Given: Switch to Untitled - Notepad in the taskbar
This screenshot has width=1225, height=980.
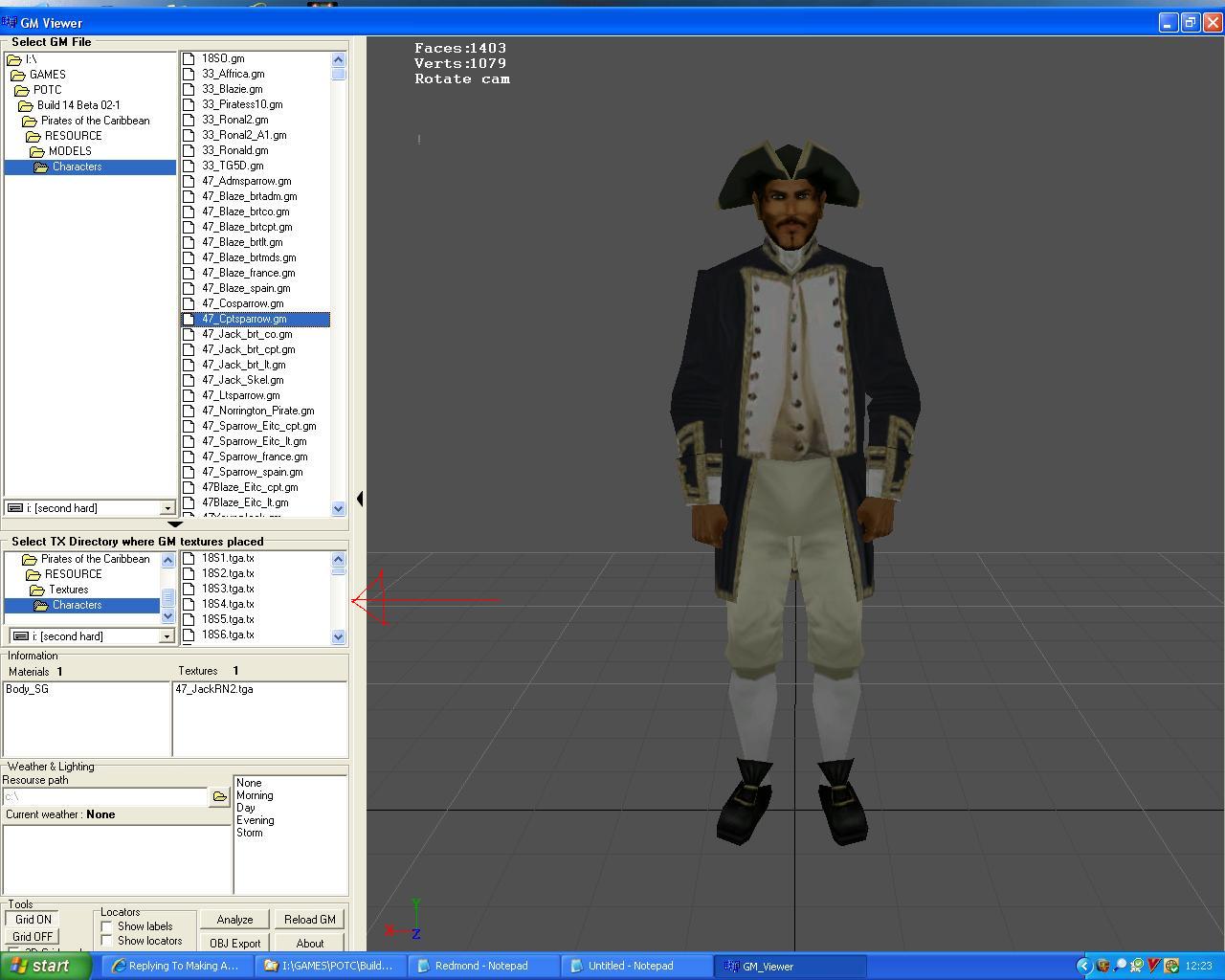Looking at the screenshot, I should tap(637, 966).
